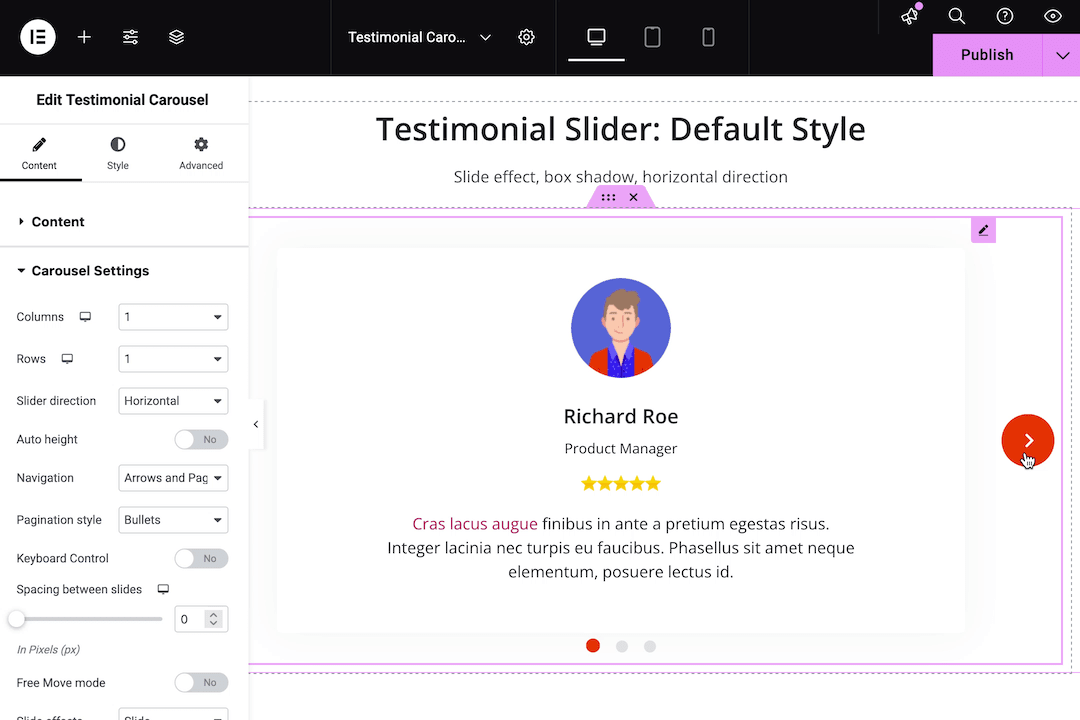Open the Columns dropdown
This screenshot has width=1080, height=720.
point(173,317)
